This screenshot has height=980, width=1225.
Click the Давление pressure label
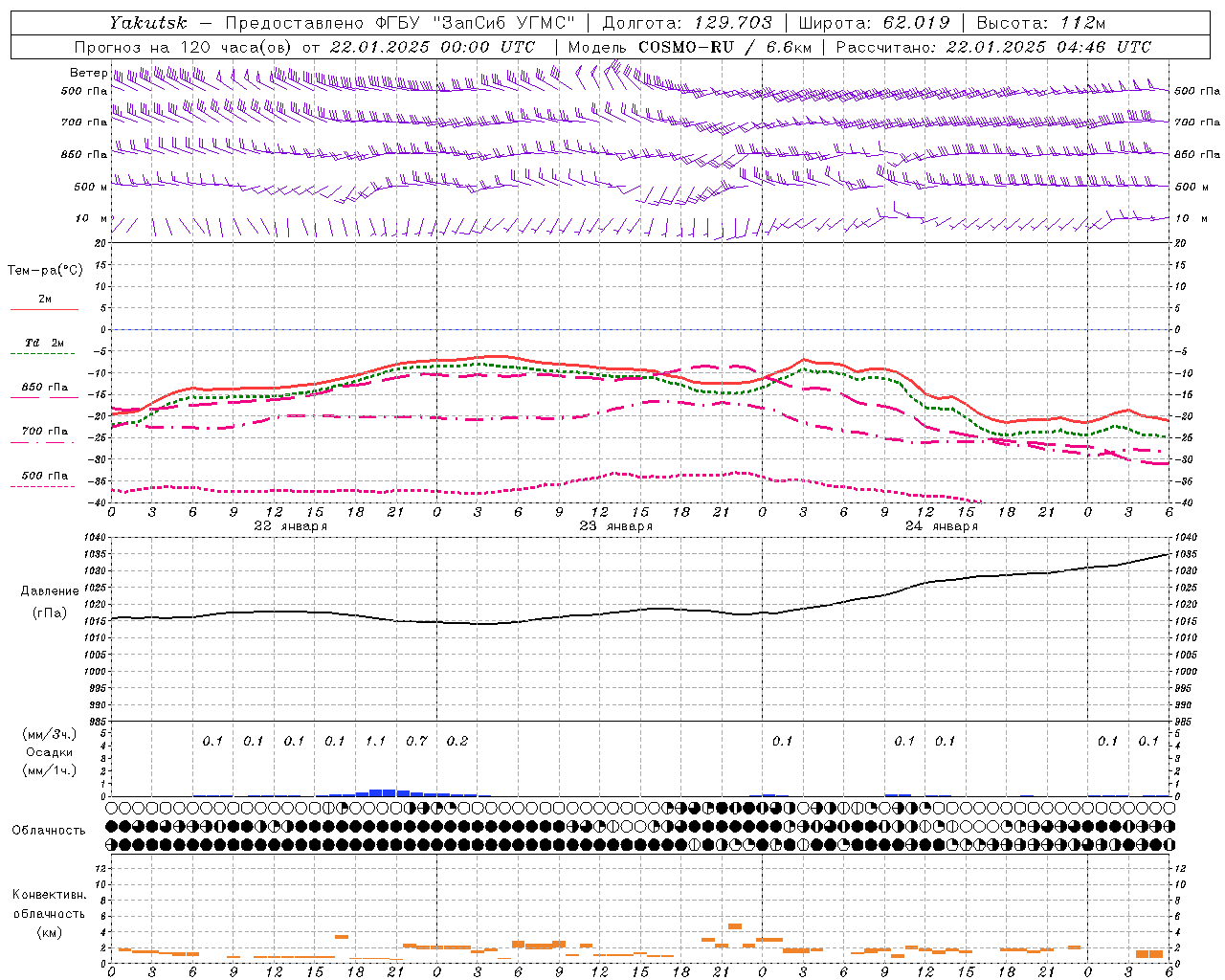pyautogui.click(x=50, y=591)
